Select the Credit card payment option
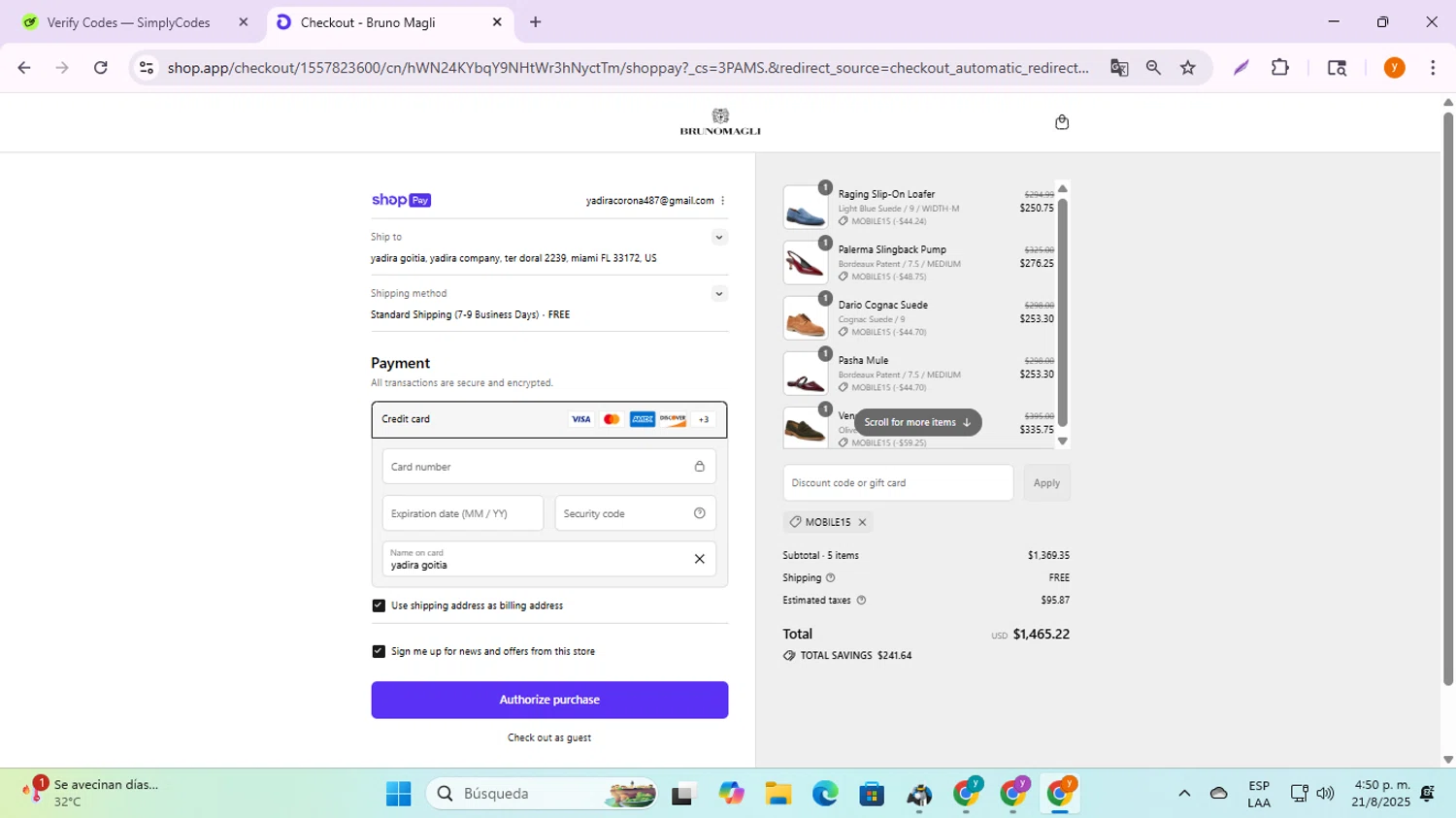This screenshot has height=818, width=1456. (x=549, y=419)
